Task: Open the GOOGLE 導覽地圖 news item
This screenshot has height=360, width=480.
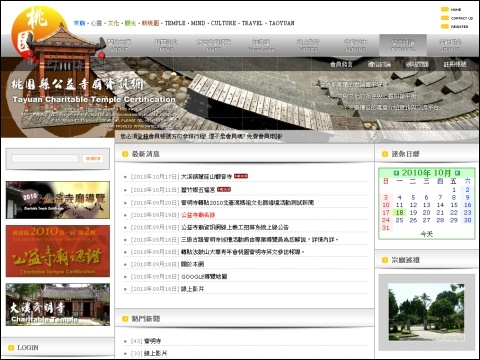Action: tap(204, 277)
